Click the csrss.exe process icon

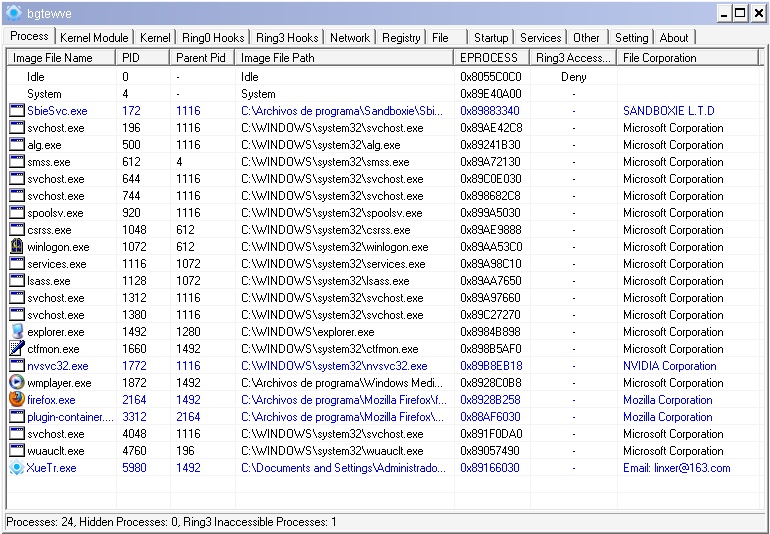point(17,229)
